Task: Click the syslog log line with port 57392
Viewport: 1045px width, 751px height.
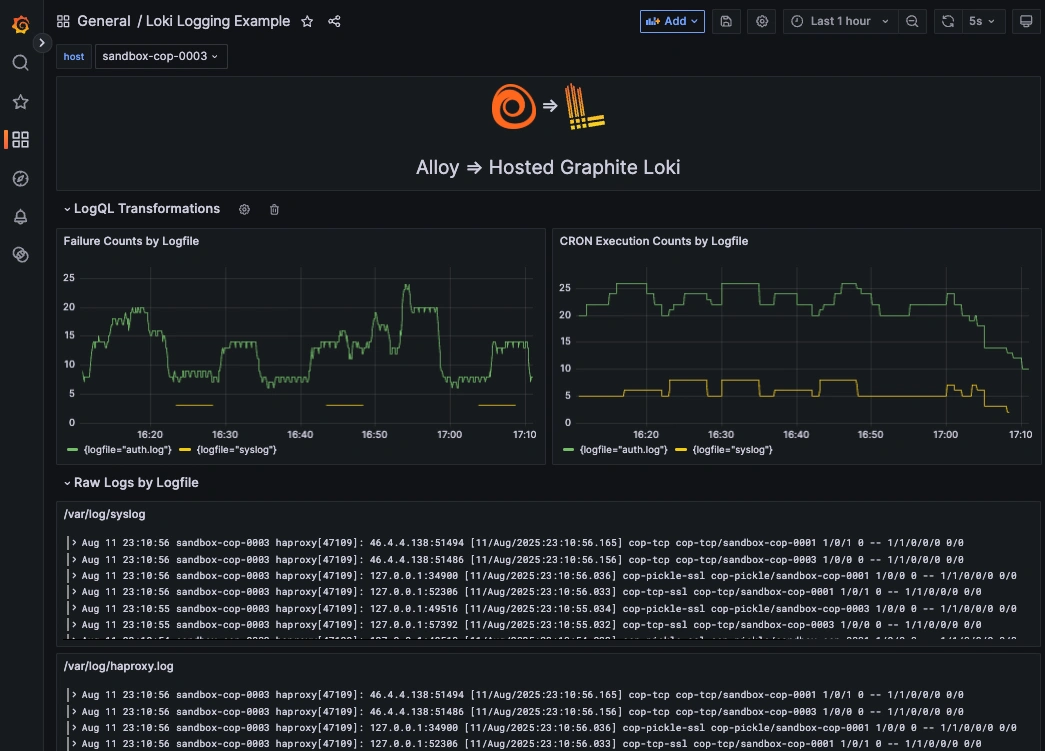Action: 531,625
